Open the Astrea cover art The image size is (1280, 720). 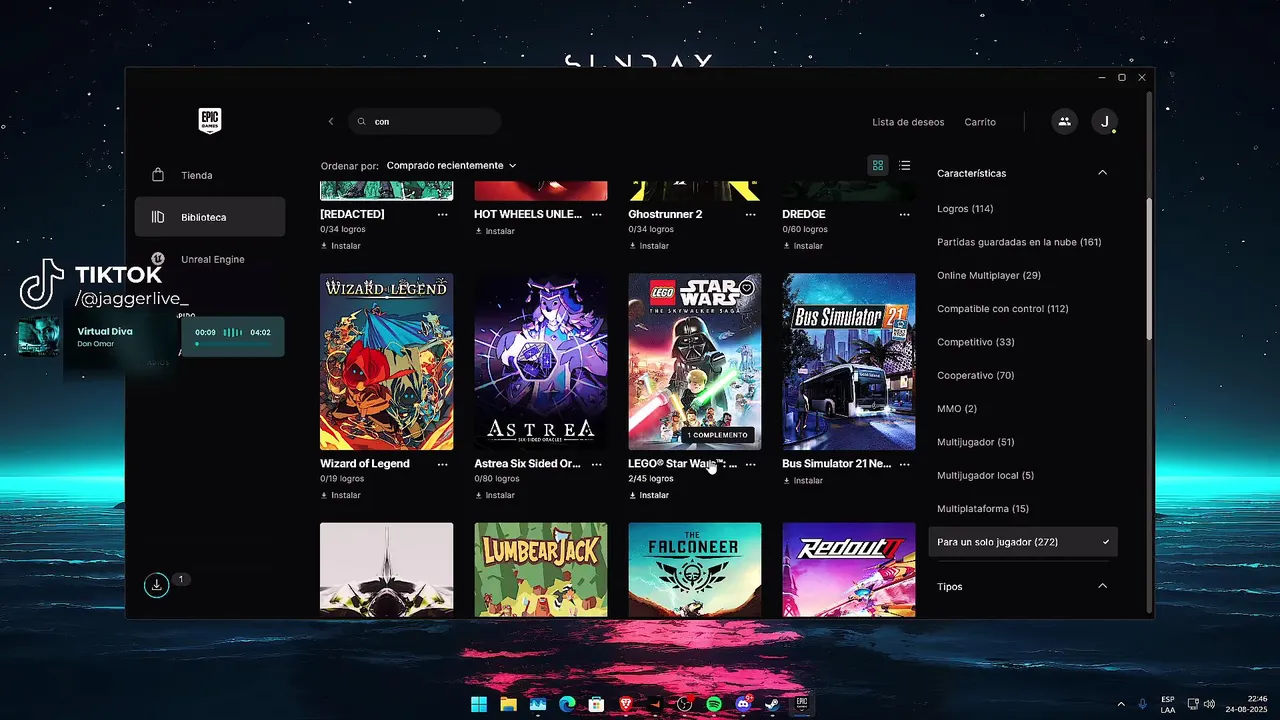pyautogui.click(x=541, y=362)
